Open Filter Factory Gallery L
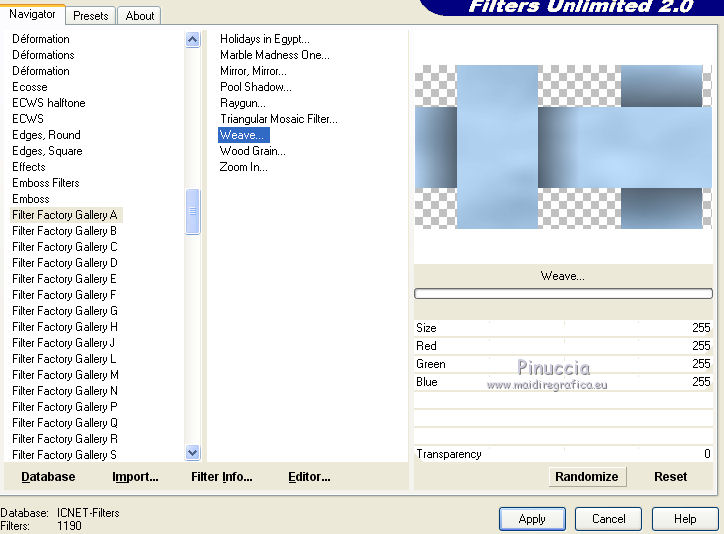The image size is (724, 534). click(x=64, y=359)
